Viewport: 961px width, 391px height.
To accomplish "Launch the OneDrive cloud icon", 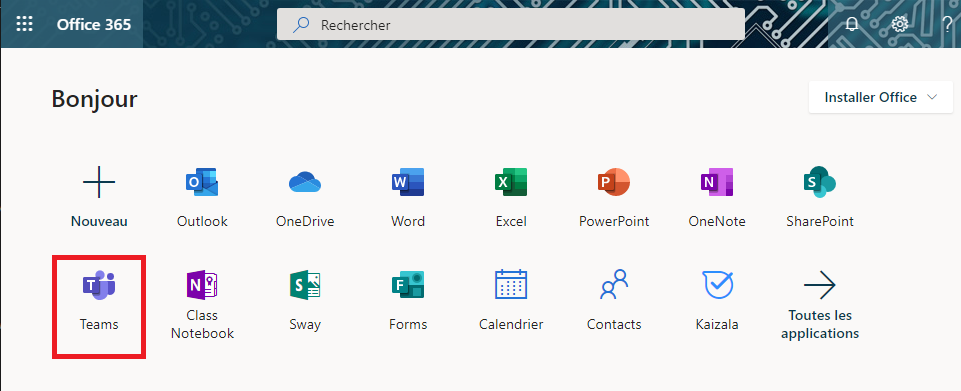I will pyautogui.click(x=305, y=182).
